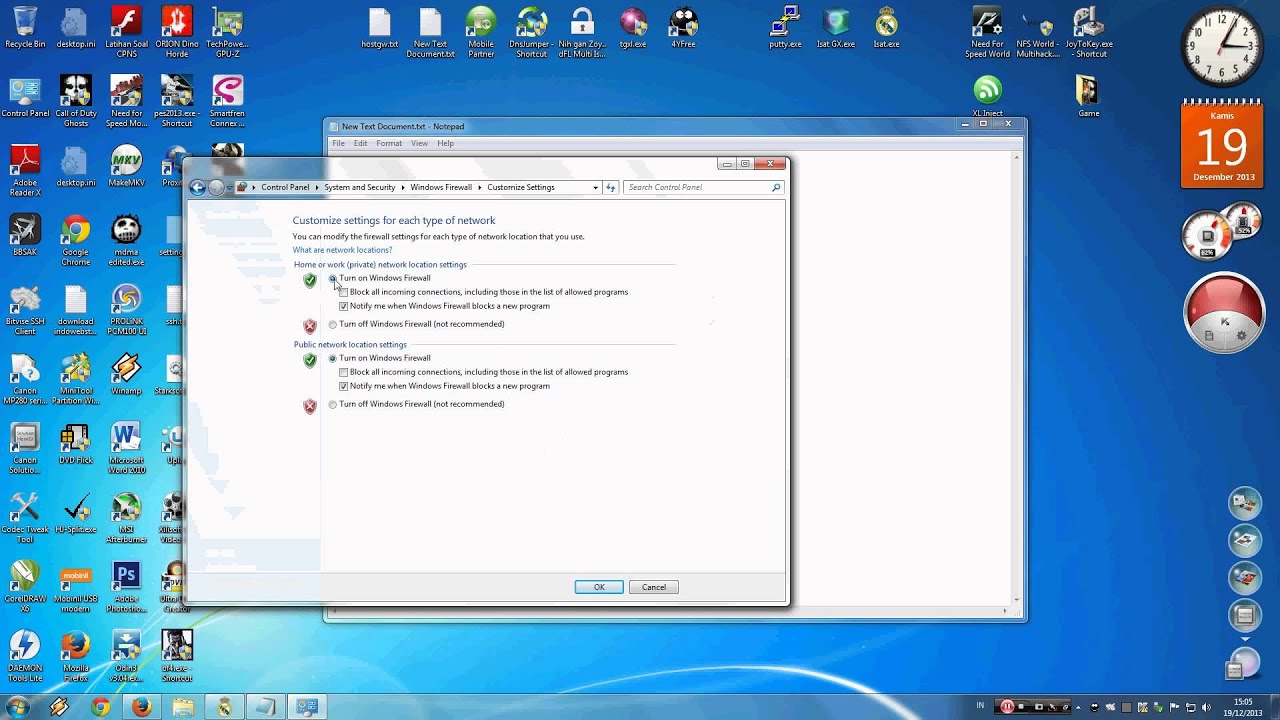Select MakeMKV desktop icon

point(126,166)
